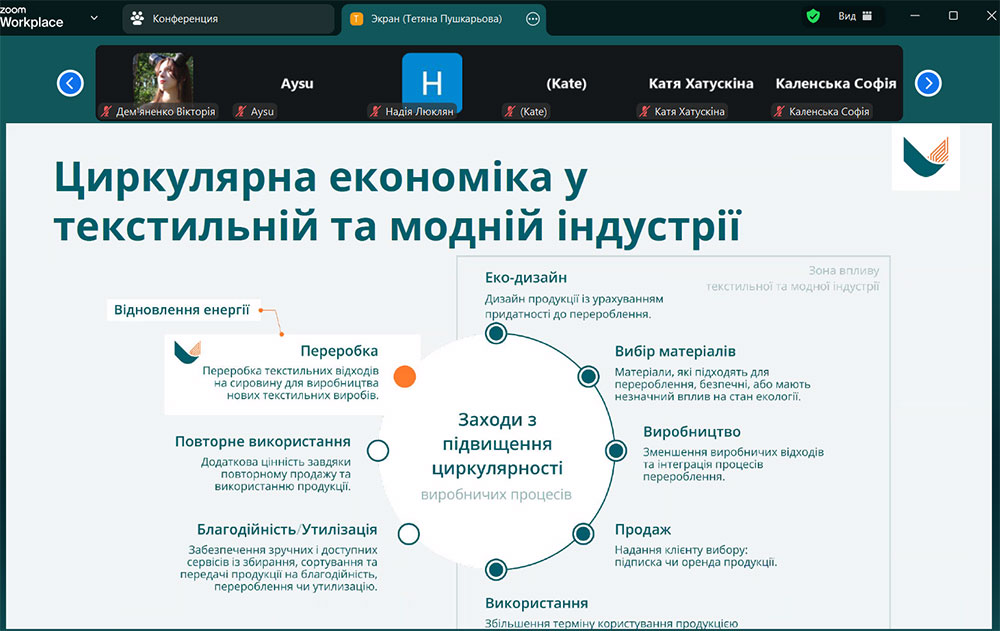1000x631 pixels.
Task: Open the Zoom Workplace dropdown chevron
Action: pyautogui.click(x=94, y=17)
